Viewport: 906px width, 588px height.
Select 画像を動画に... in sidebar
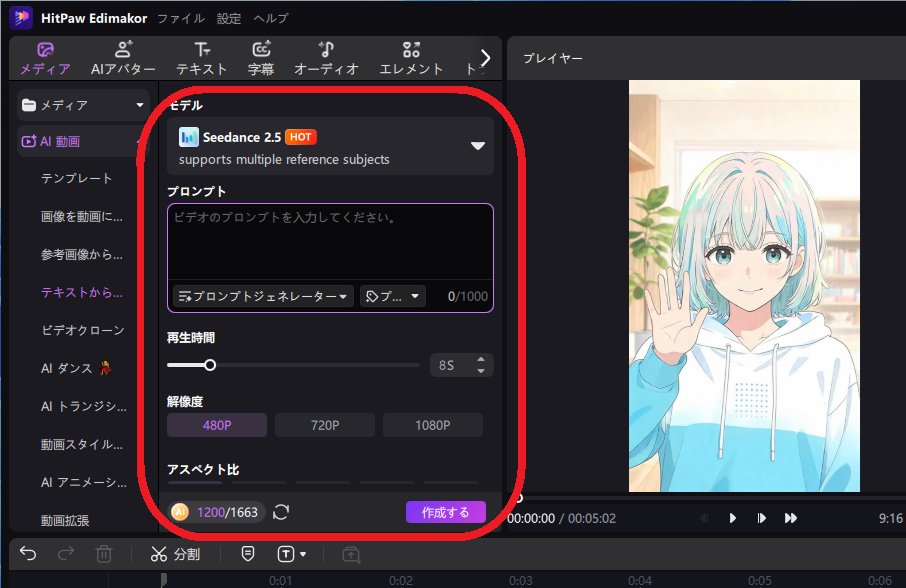[x=81, y=217]
